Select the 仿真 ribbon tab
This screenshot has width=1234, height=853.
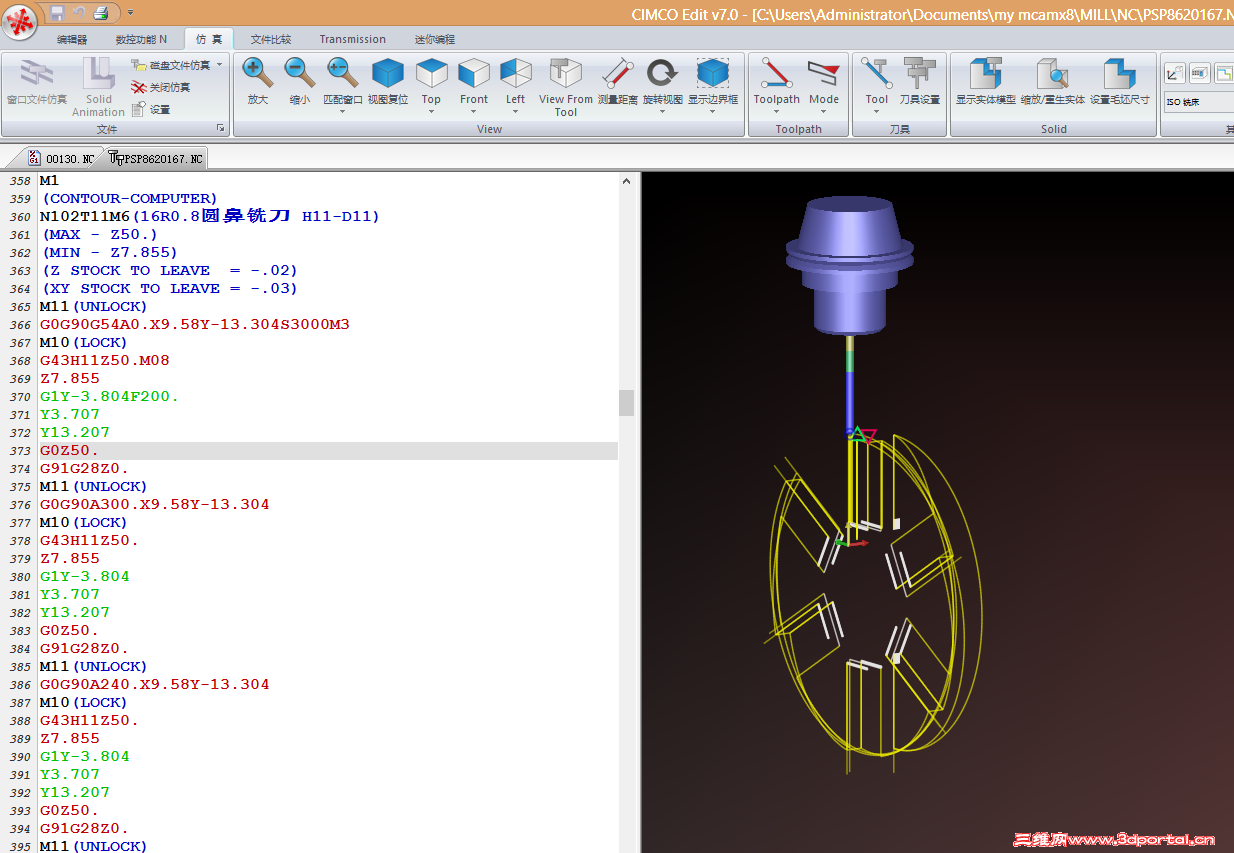tap(209, 39)
